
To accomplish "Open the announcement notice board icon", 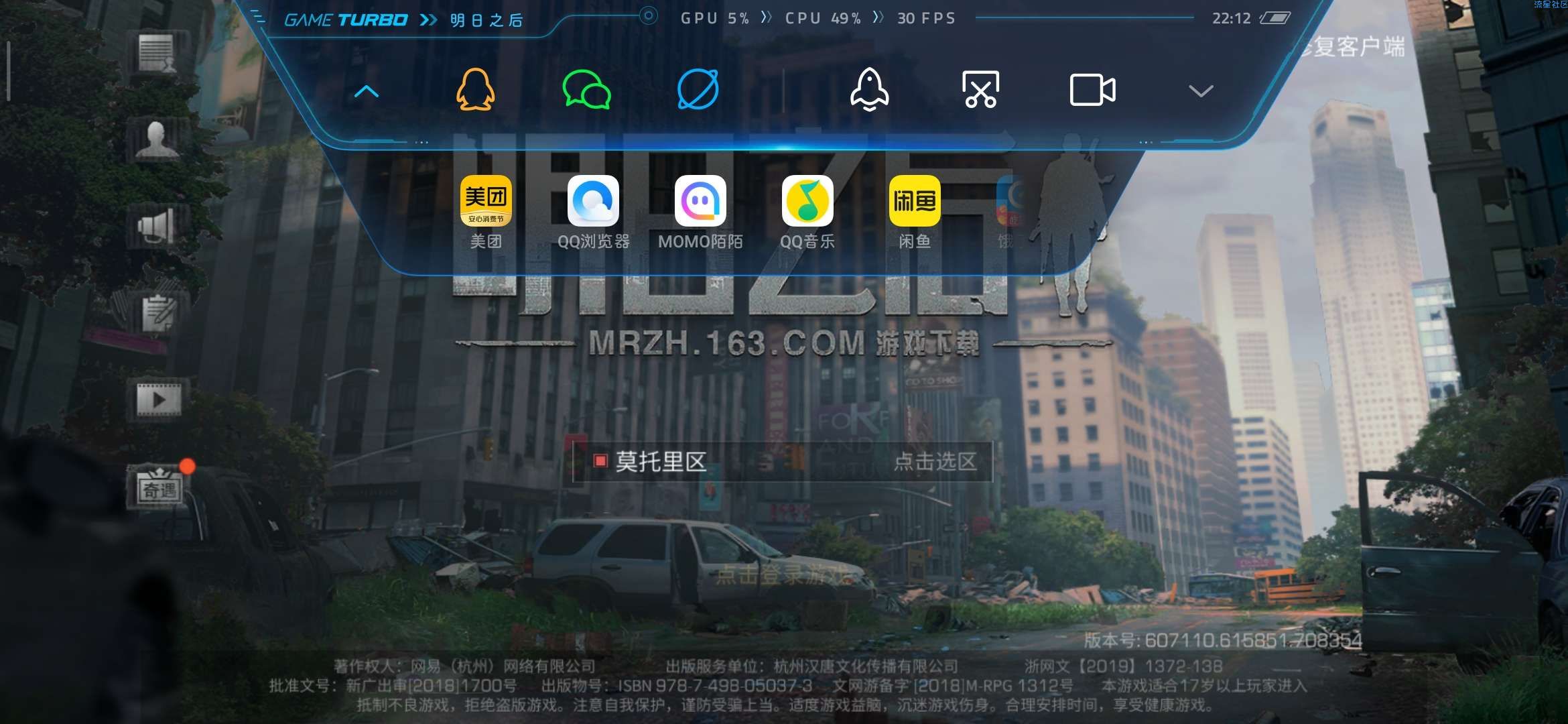I will (x=156, y=54).
